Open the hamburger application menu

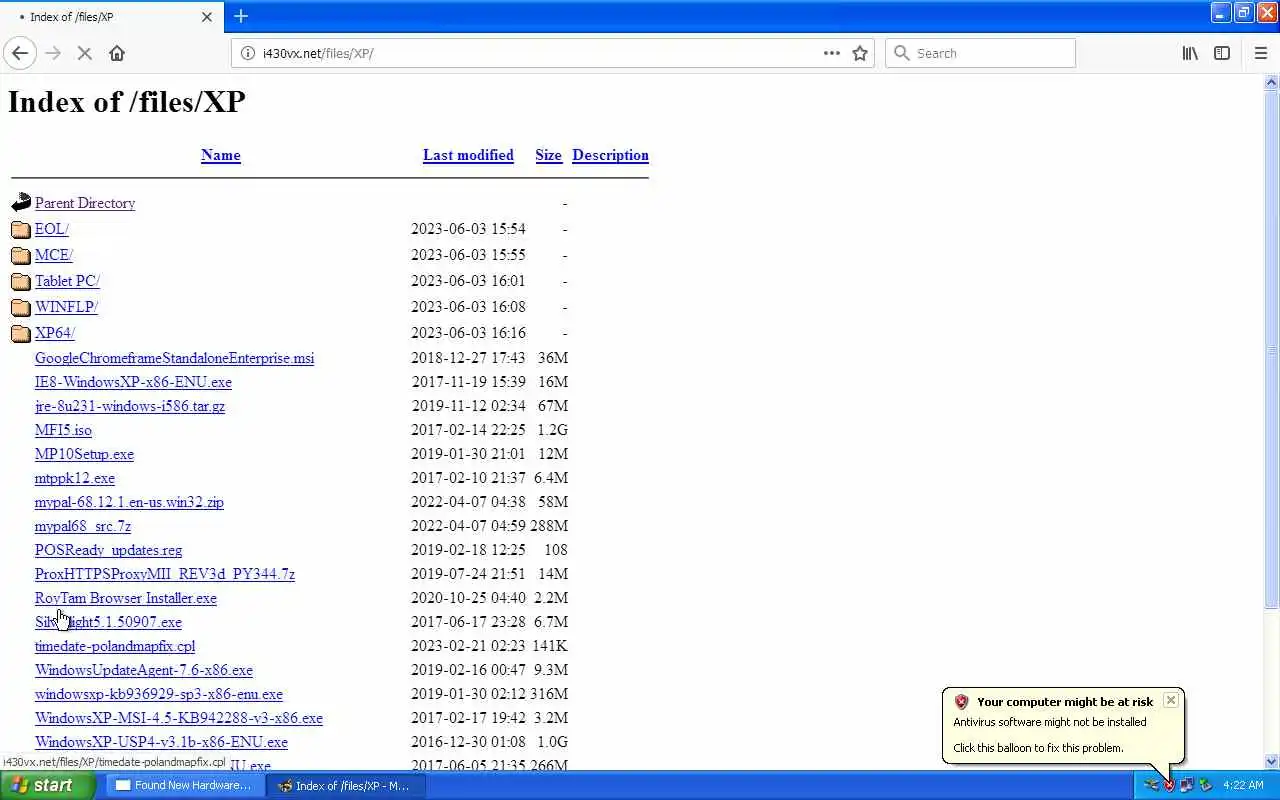tap(1260, 53)
